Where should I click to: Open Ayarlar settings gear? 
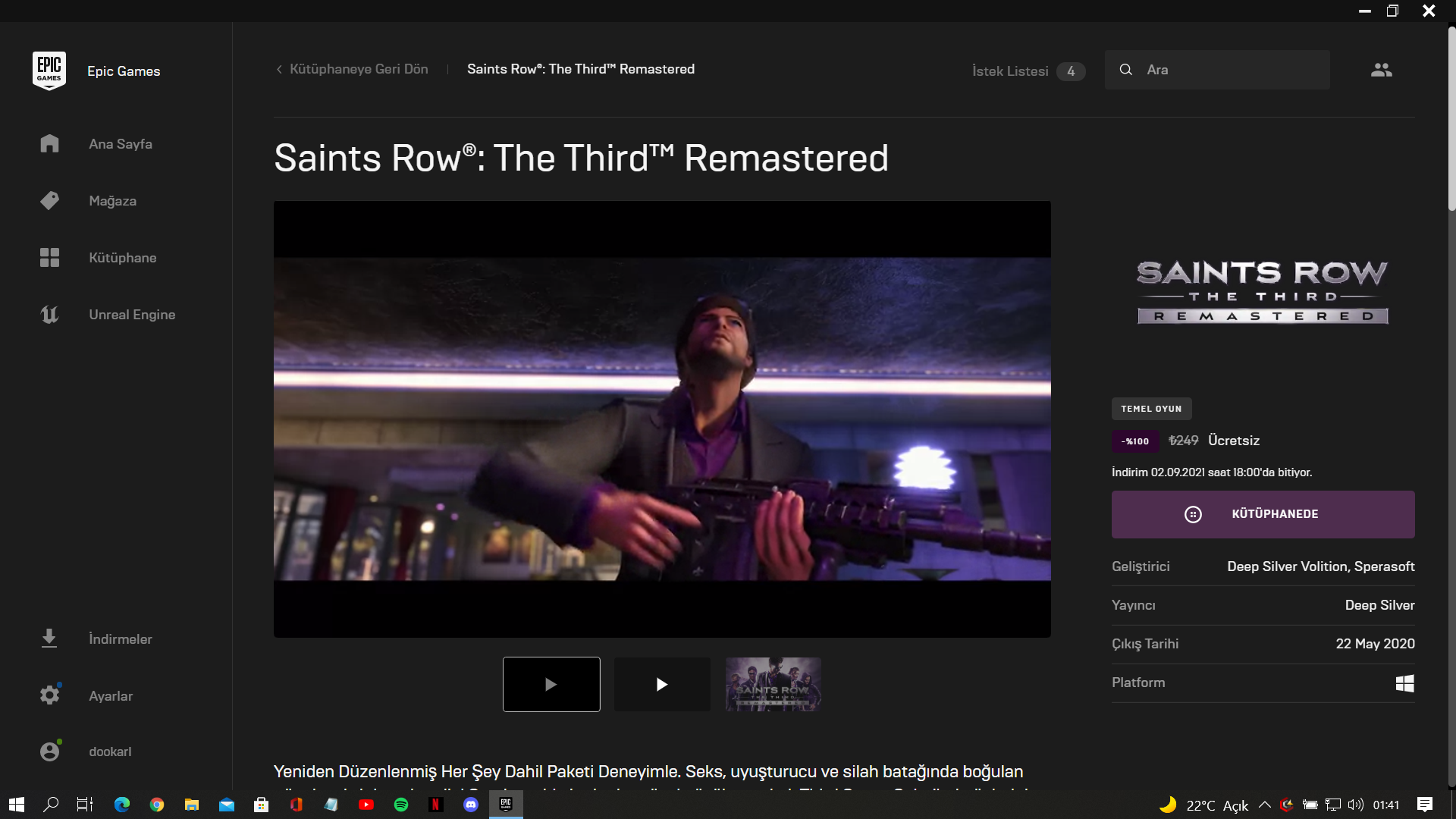pyautogui.click(x=110, y=696)
